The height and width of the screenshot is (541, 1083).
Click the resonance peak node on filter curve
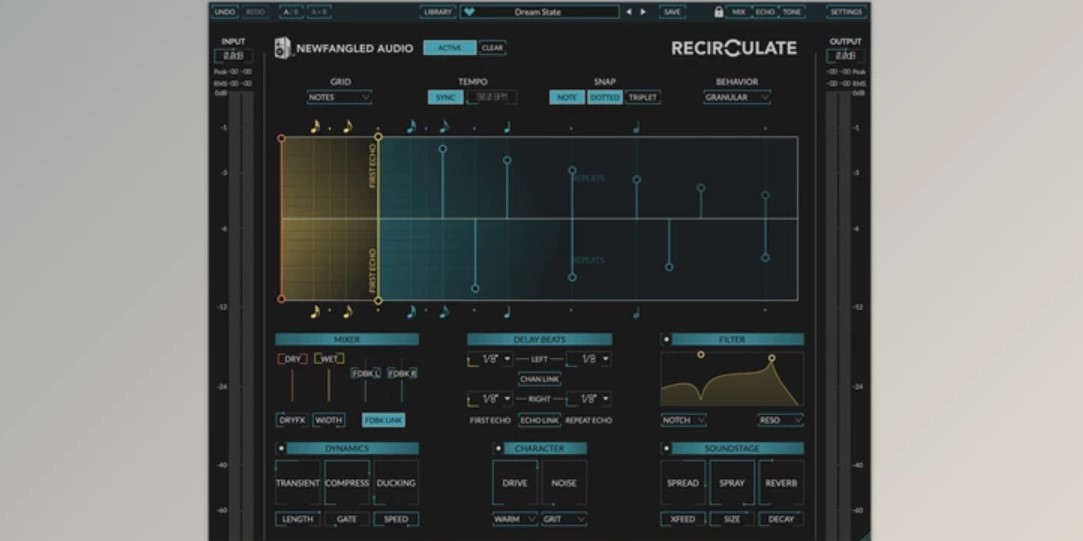coord(771,358)
